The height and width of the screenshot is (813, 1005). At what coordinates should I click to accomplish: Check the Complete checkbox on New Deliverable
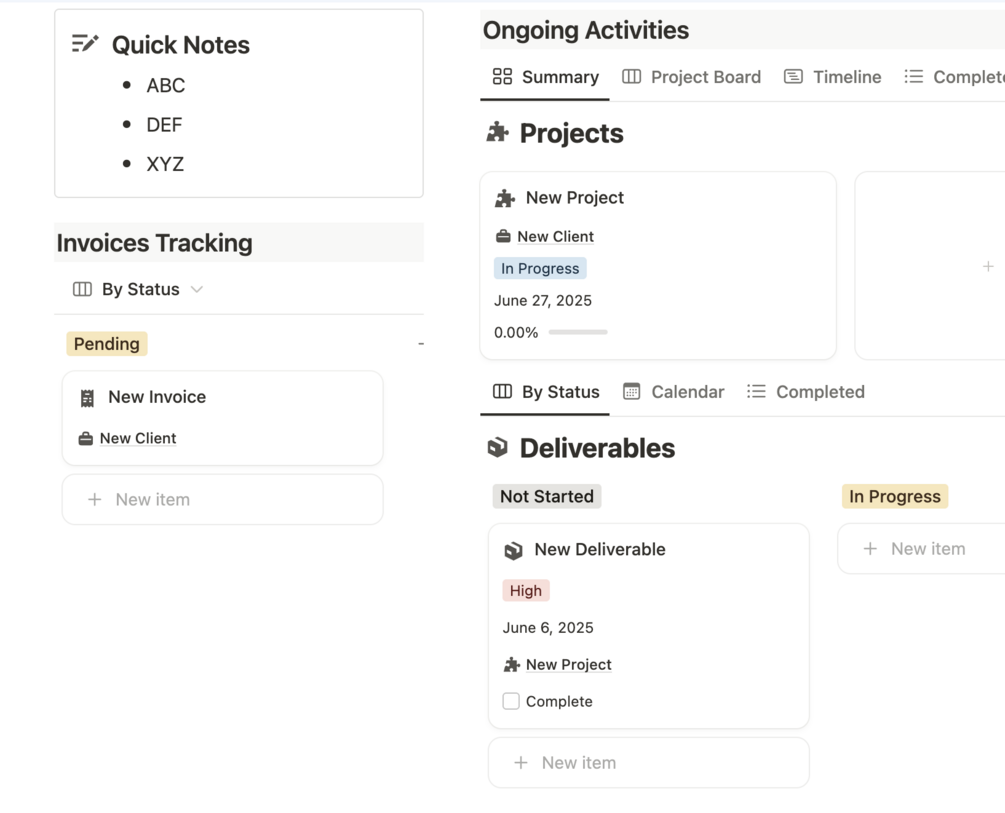[511, 701]
